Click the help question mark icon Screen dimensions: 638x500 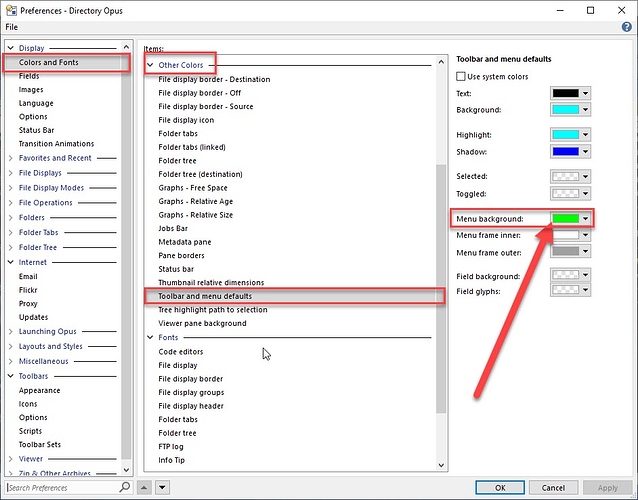[x=627, y=27]
